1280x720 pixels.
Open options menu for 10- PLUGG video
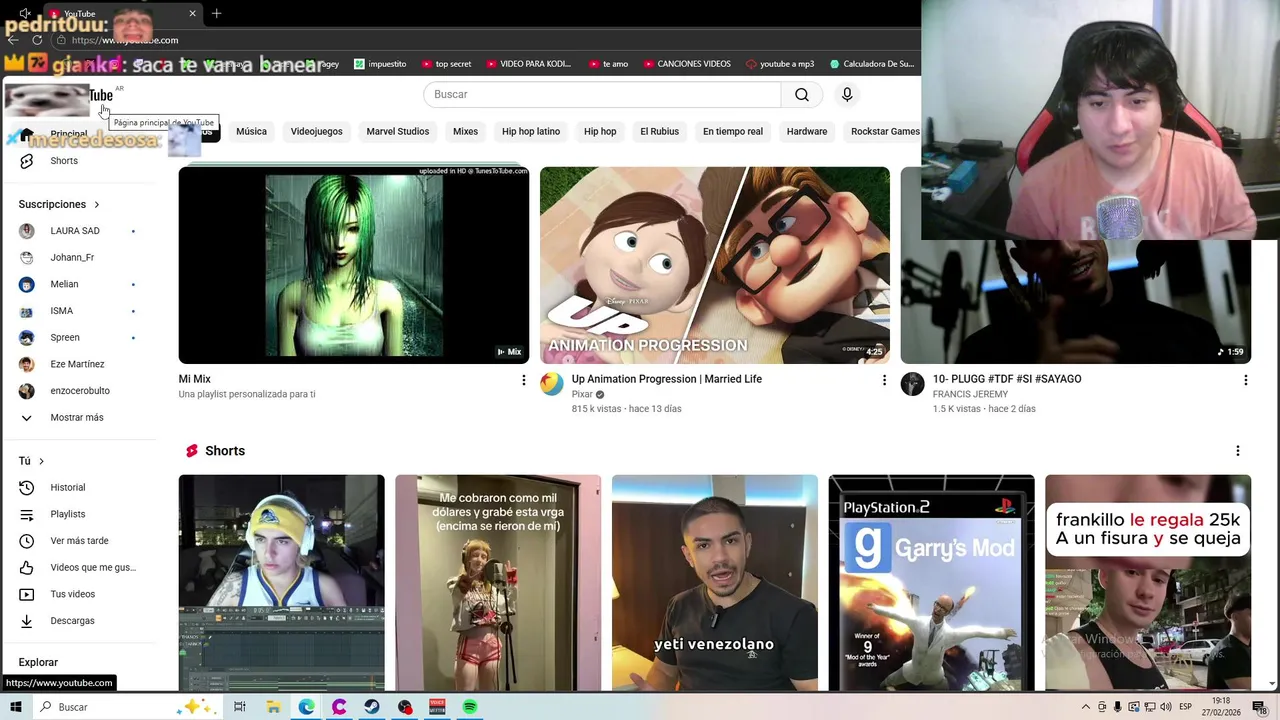coord(1245,380)
